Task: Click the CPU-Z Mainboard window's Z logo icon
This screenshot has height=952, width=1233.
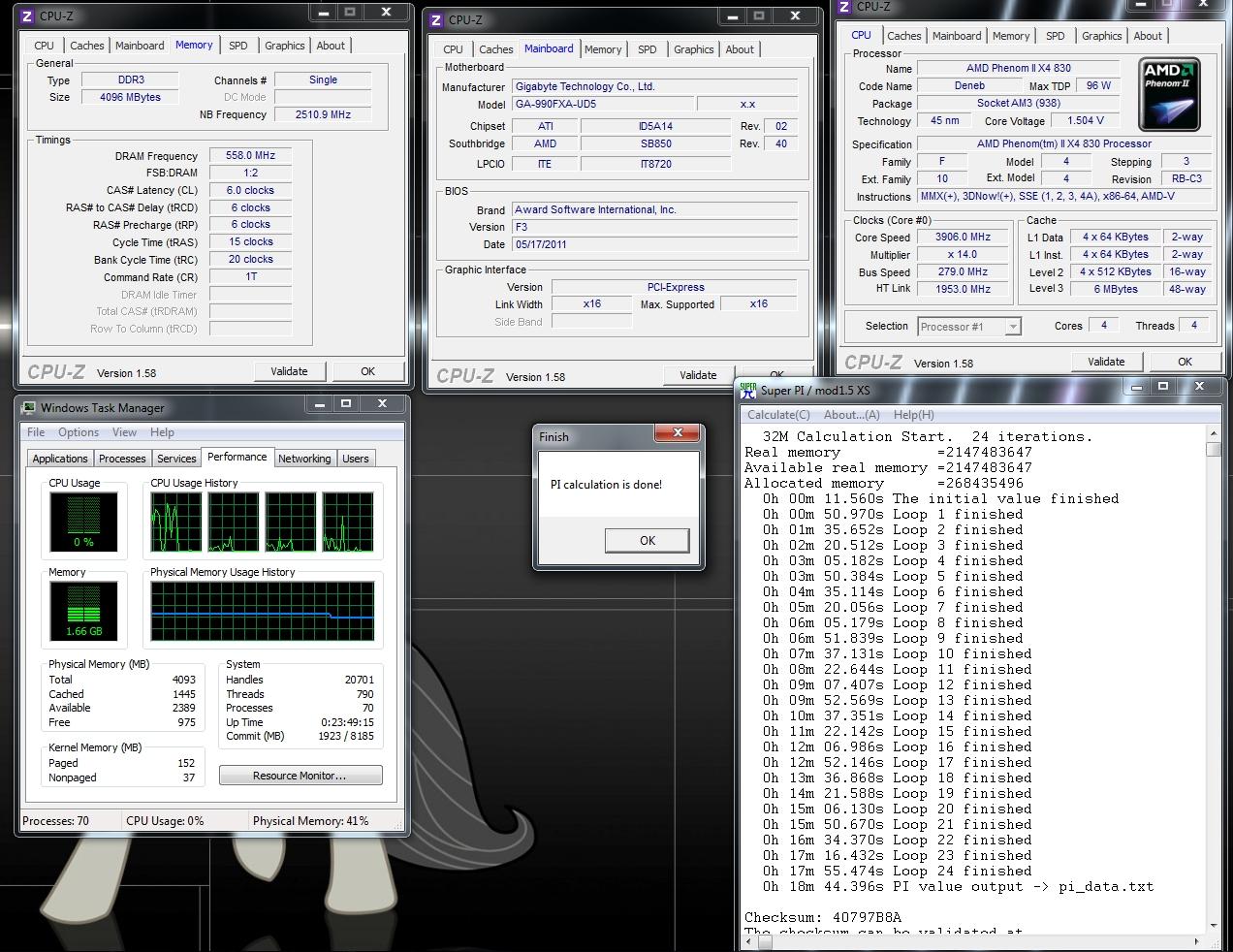Action: pyautogui.click(x=436, y=20)
